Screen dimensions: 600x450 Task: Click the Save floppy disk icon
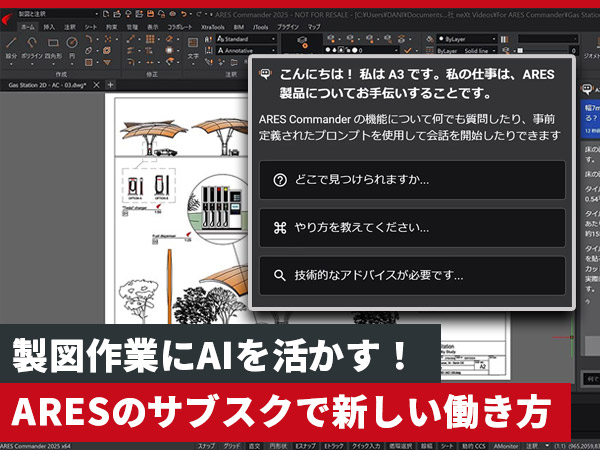pos(150,14)
